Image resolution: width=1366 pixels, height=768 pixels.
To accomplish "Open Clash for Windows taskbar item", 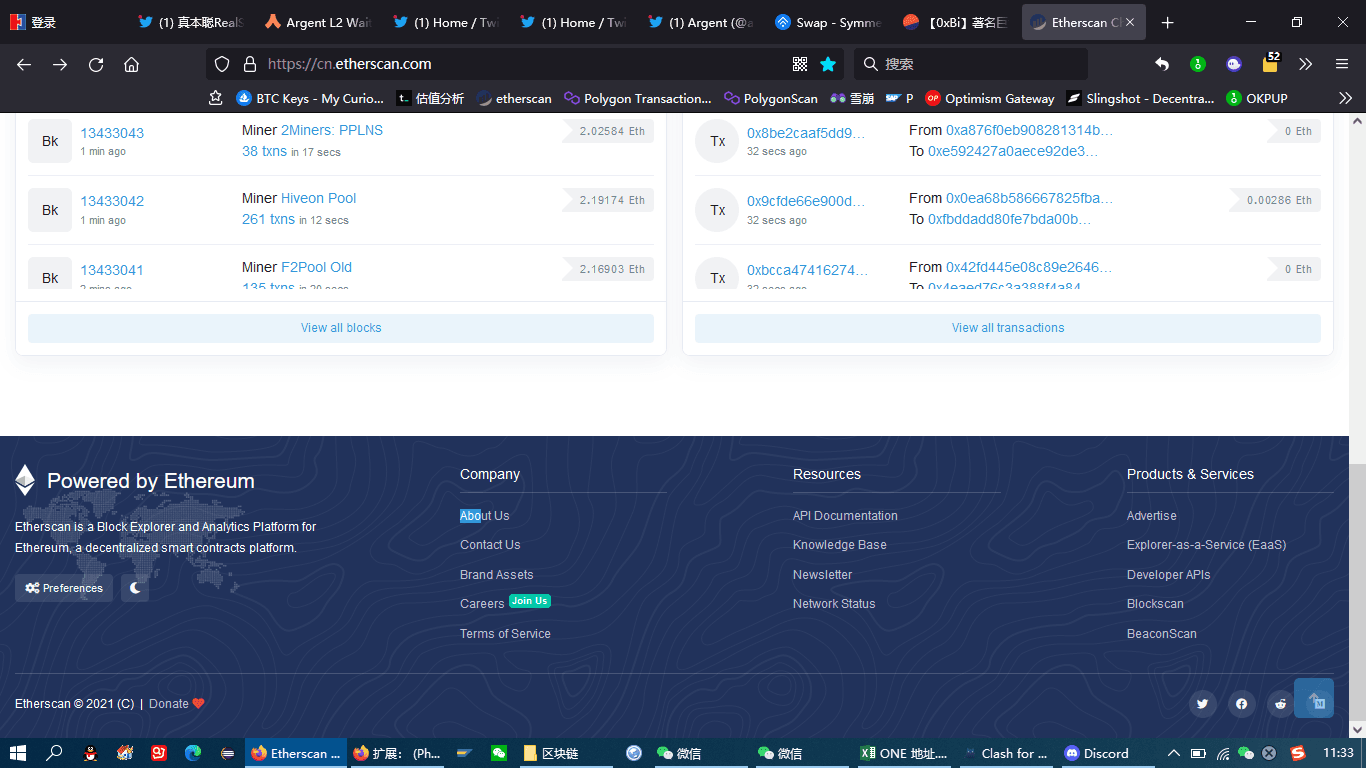I will pos(1007,753).
